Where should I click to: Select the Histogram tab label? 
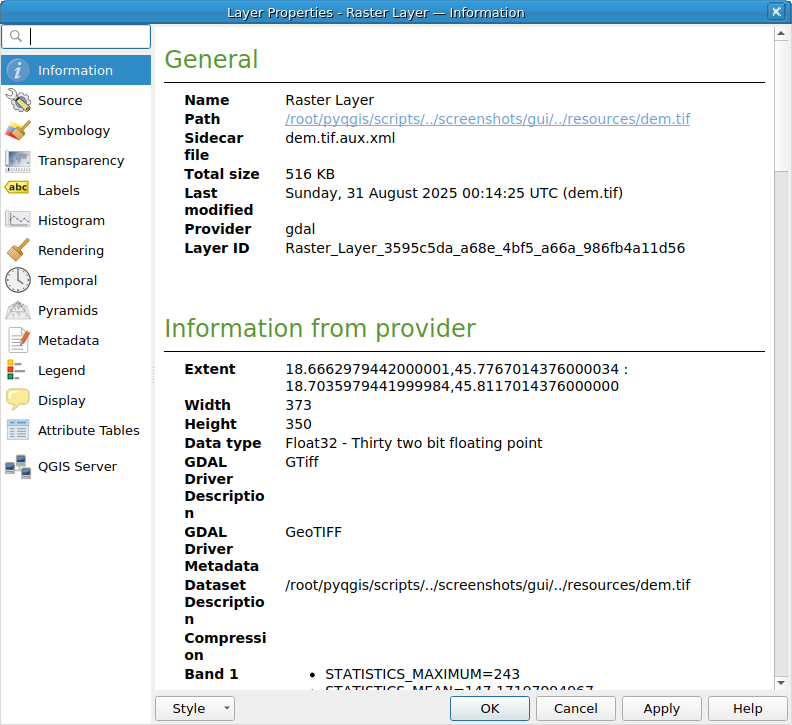pos(71,221)
